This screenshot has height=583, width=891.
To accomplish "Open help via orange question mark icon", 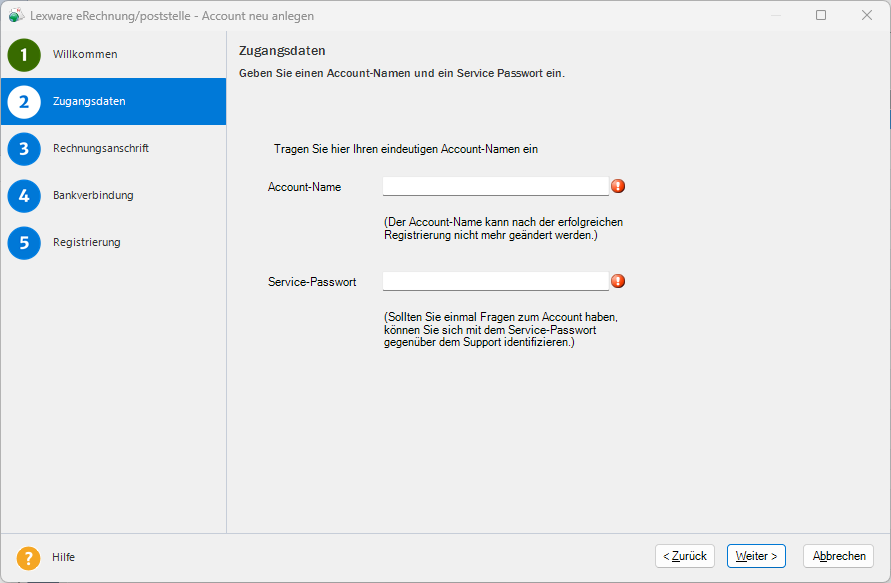I will [x=28, y=558].
